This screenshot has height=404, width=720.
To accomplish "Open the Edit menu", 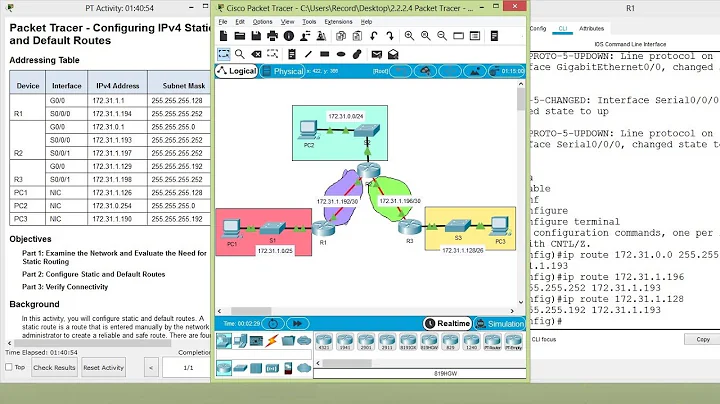I will click(x=240, y=22).
